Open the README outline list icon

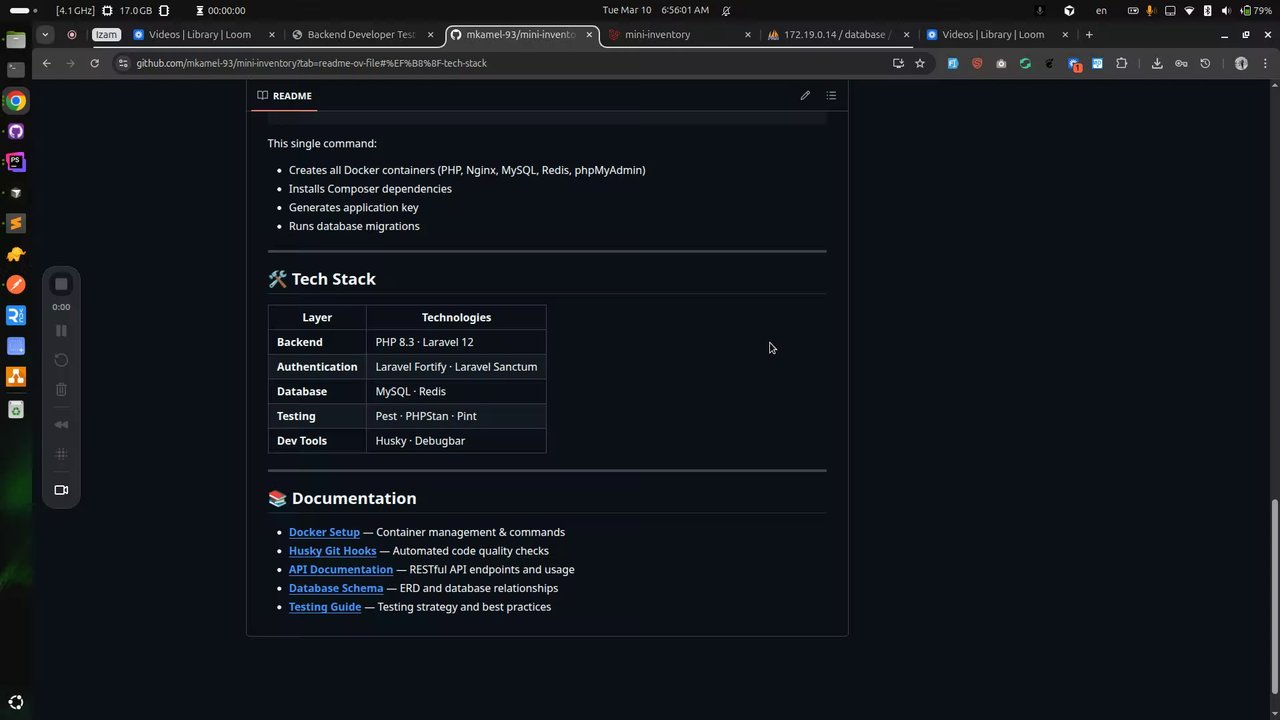tap(831, 95)
